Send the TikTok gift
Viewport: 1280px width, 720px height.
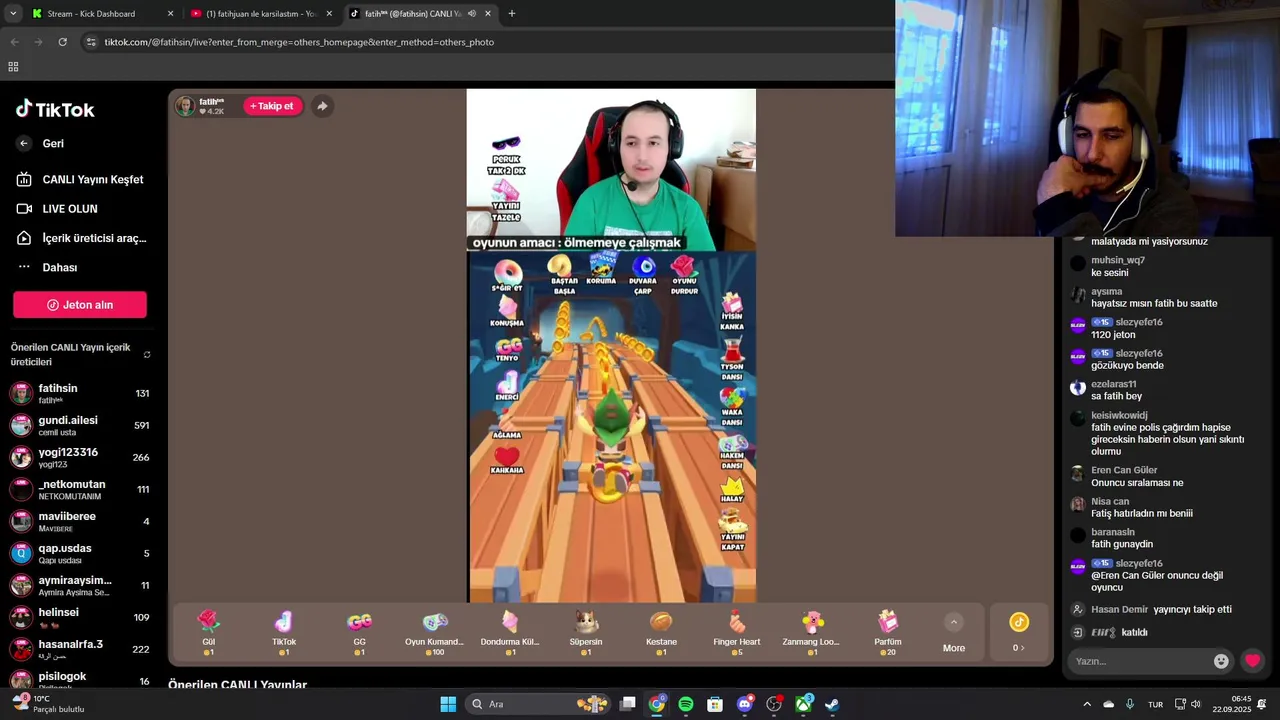pos(284,632)
